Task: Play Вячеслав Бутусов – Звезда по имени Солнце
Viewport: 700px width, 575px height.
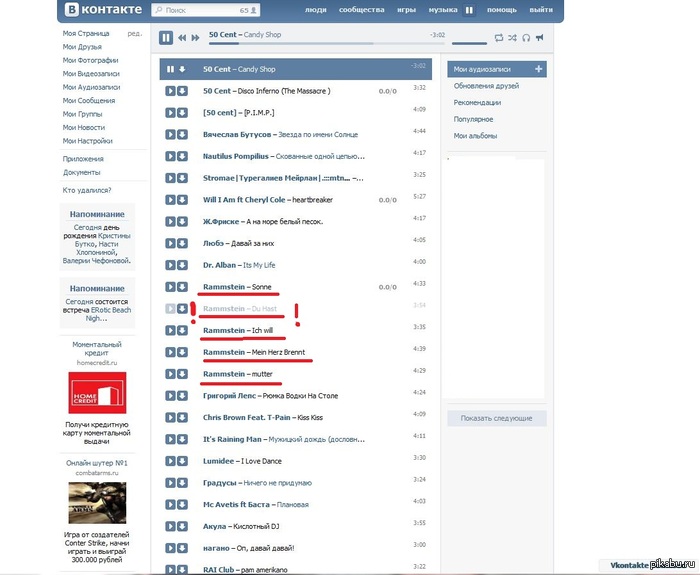Action: (x=170, y=134)
